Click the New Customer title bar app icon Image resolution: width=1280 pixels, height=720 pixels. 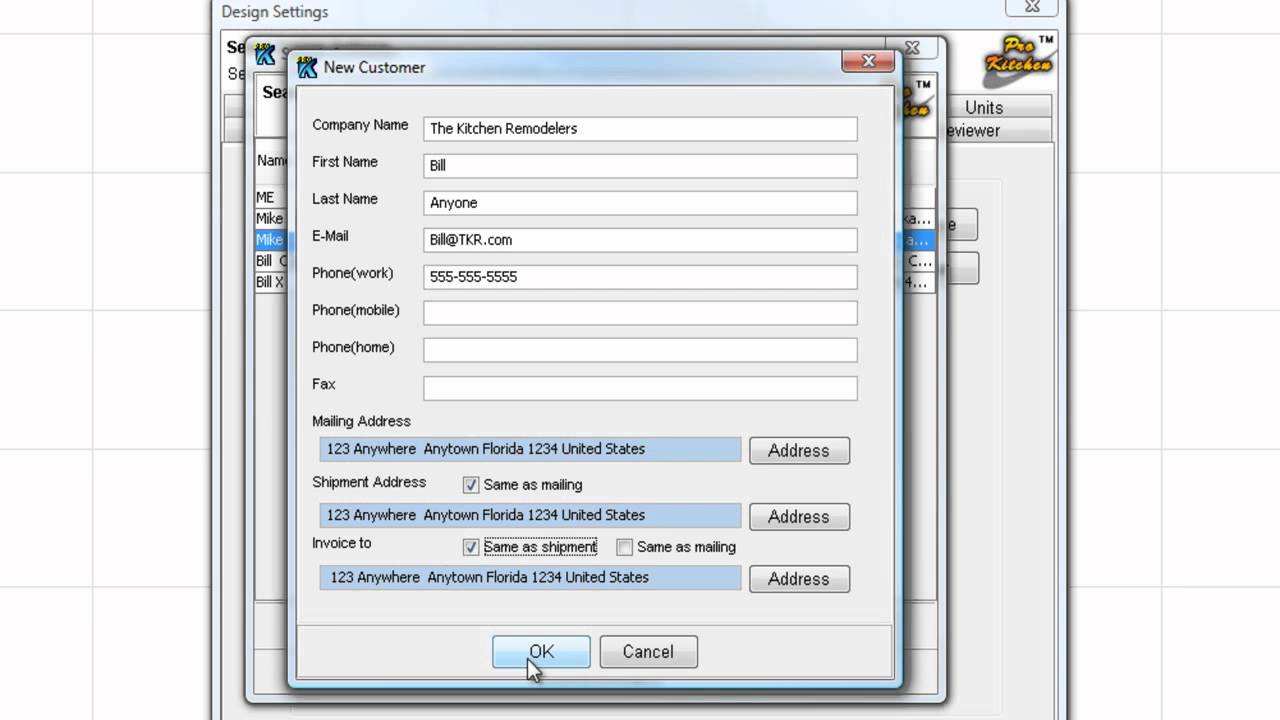click(307, 67)
